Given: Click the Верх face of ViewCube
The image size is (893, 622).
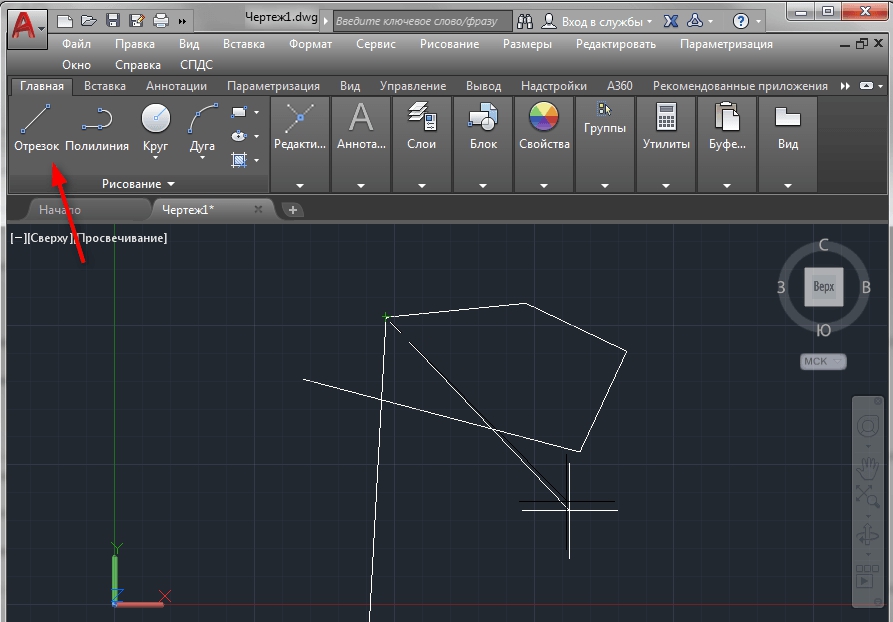Looking at the screenshot, I should click(824, 287).
